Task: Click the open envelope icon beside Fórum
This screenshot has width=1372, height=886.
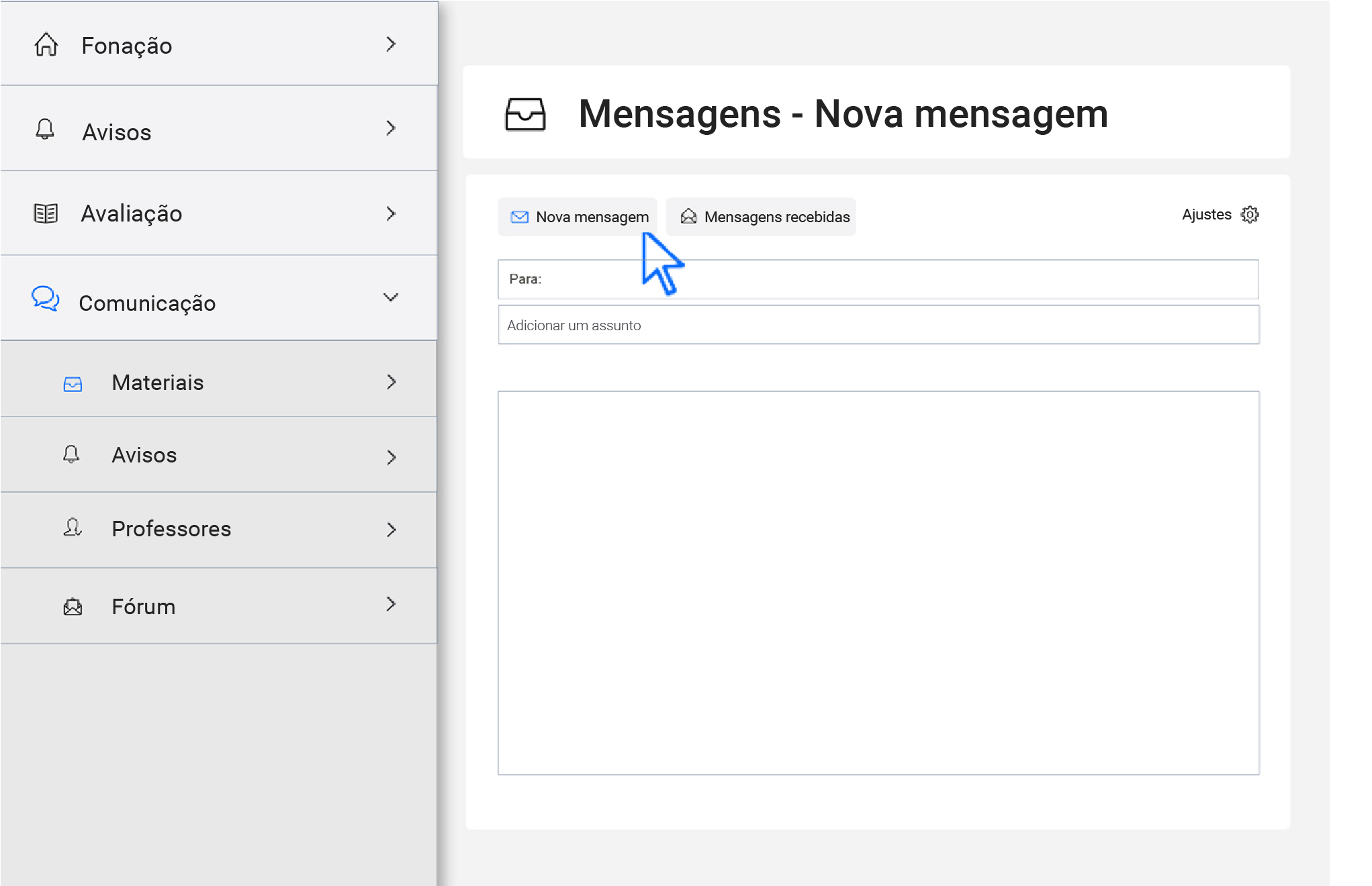Action: click(73, 607)
